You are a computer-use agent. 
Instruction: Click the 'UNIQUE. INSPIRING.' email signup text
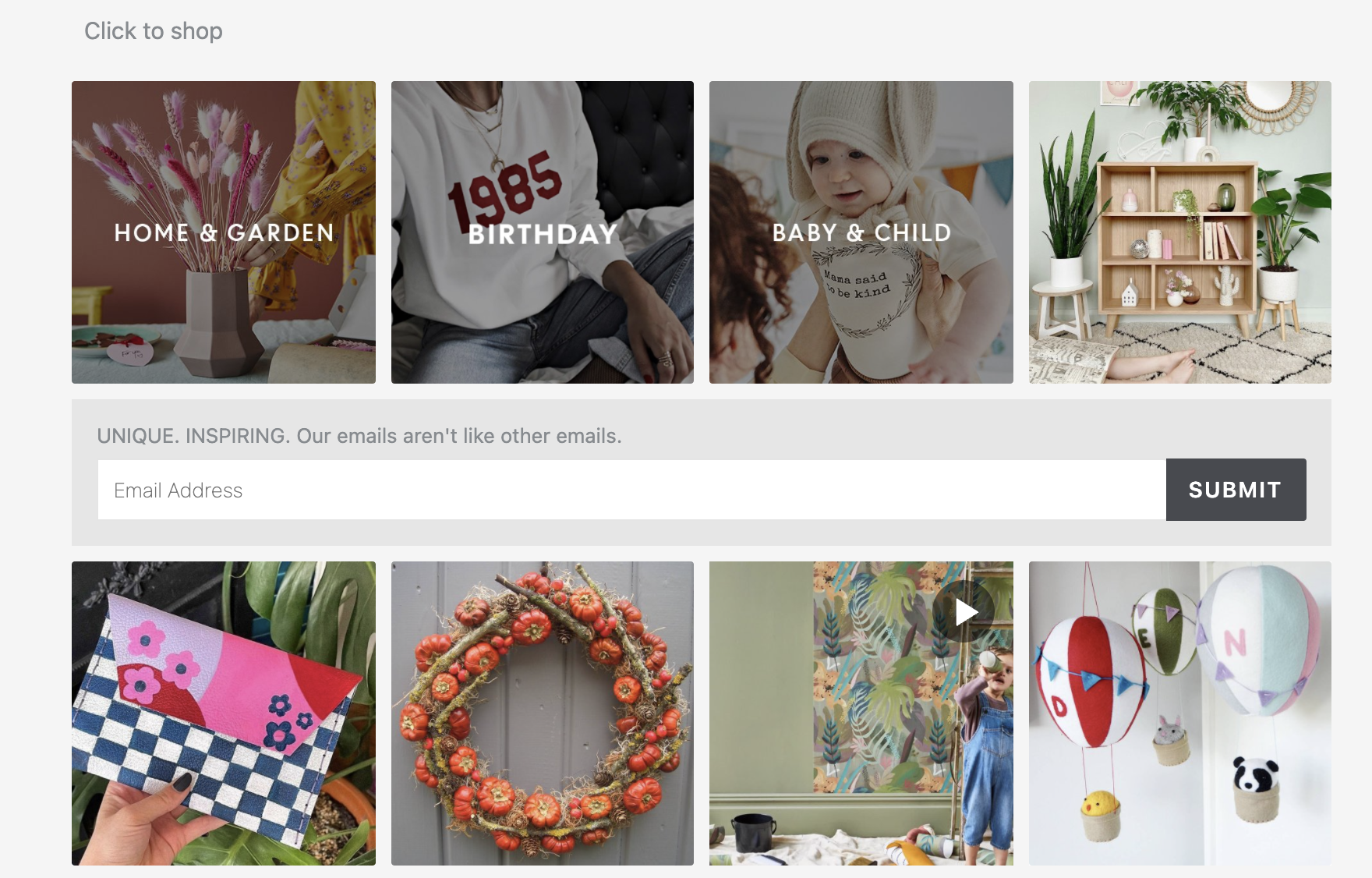click(x=359, y=436)
